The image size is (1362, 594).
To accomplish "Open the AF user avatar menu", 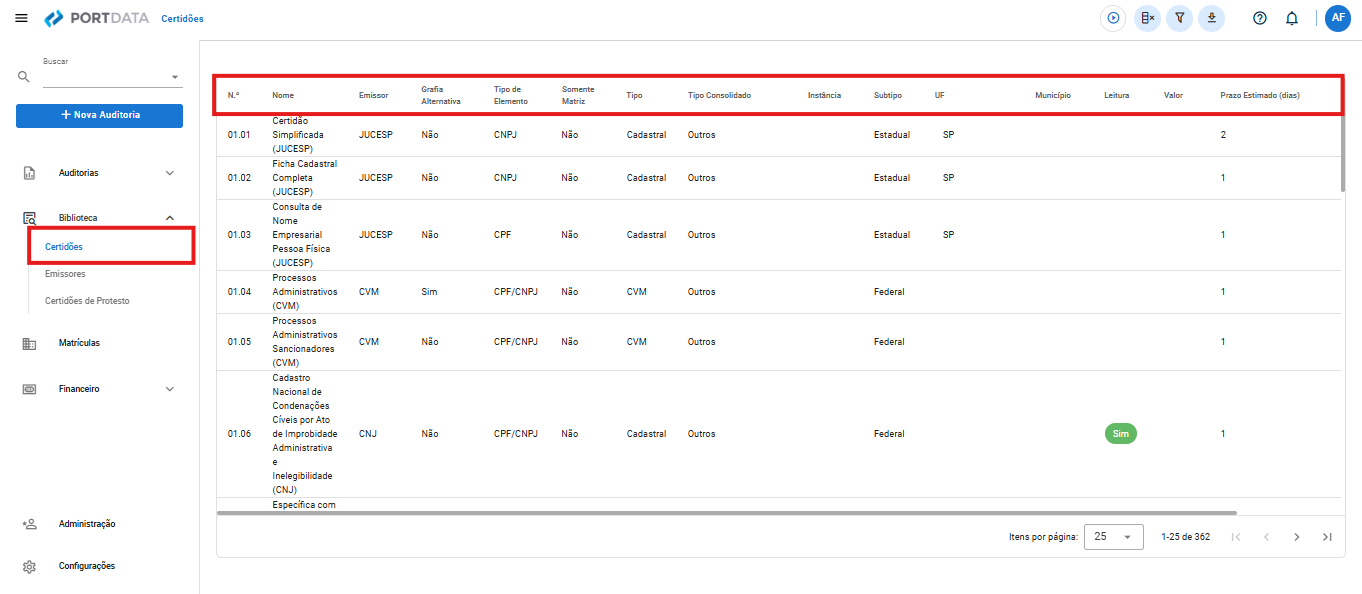I will 1338,18.
